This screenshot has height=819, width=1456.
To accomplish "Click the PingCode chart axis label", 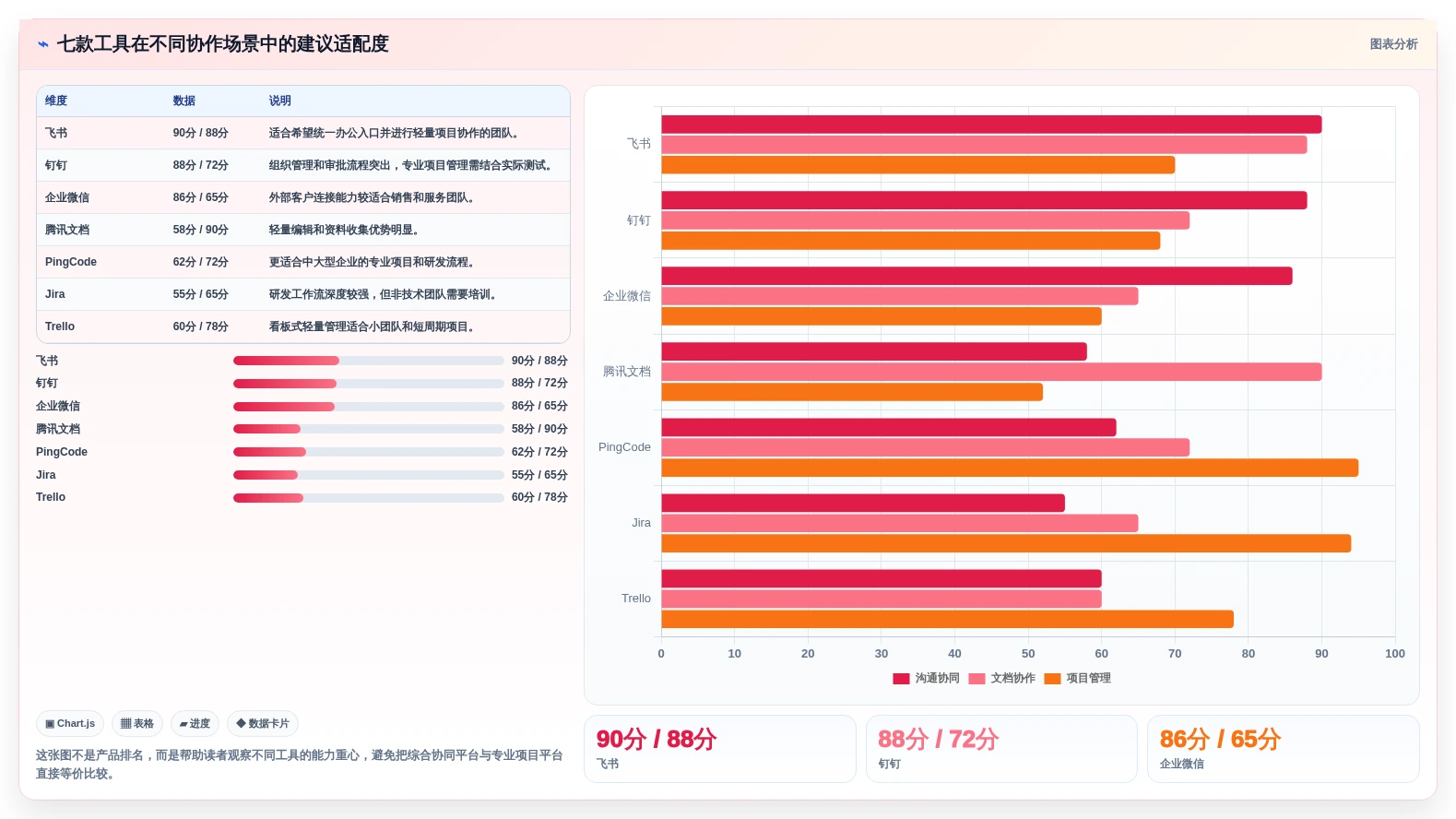I will click(624, 447).
